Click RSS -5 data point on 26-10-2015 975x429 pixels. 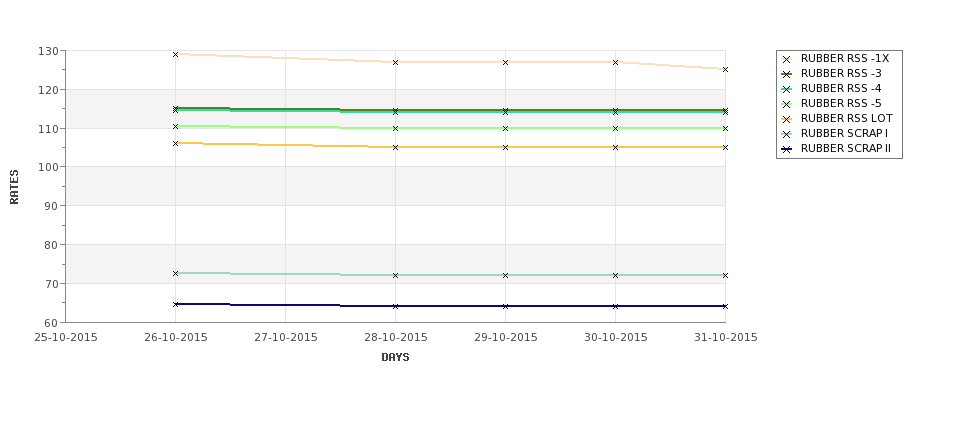[175, 126]
